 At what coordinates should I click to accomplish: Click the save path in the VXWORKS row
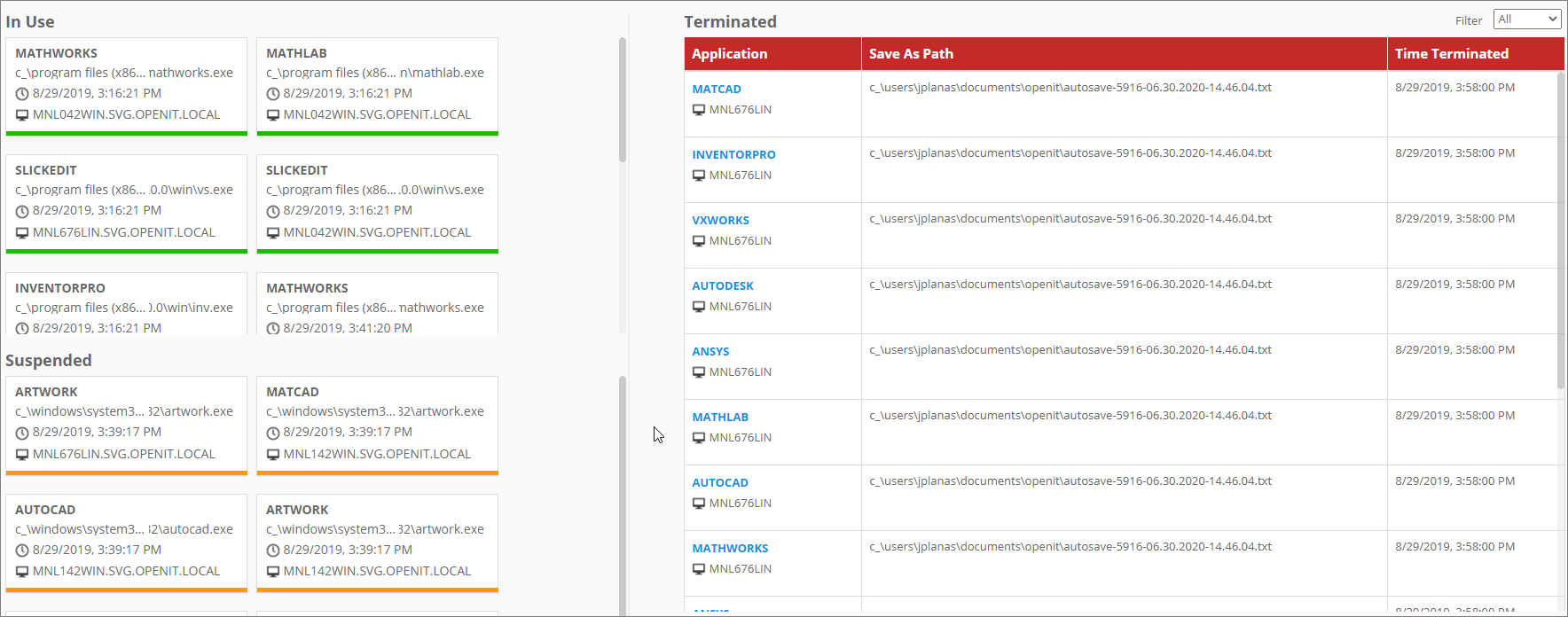point(1070,219)
